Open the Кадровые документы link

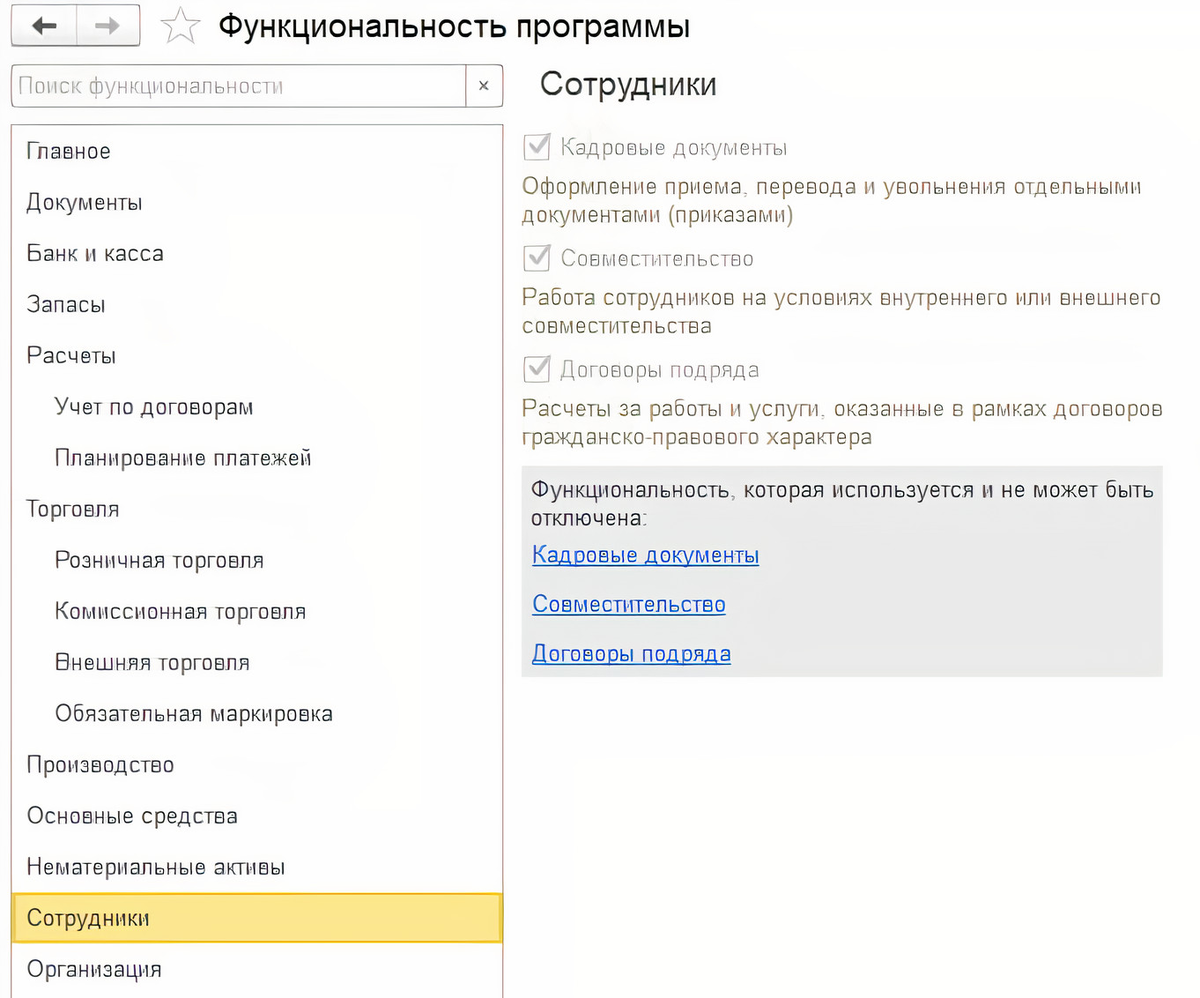pos(644,555)
